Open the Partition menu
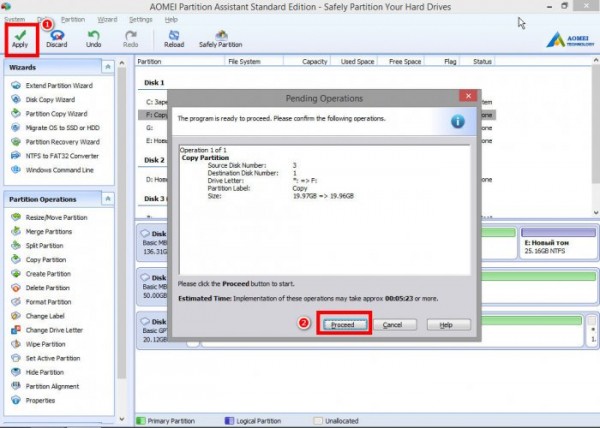Screen dimensions: 600x428 73,20
